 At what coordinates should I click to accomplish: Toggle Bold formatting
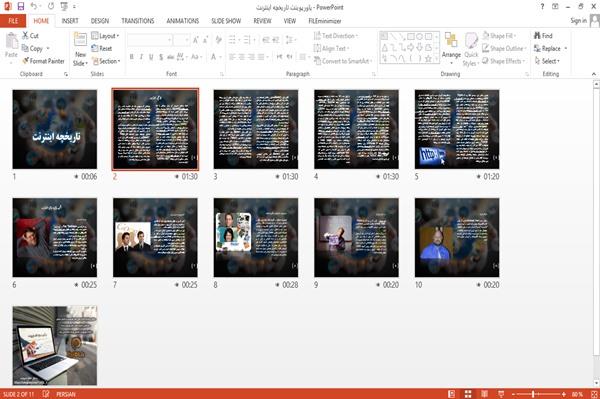pos(132,57)
